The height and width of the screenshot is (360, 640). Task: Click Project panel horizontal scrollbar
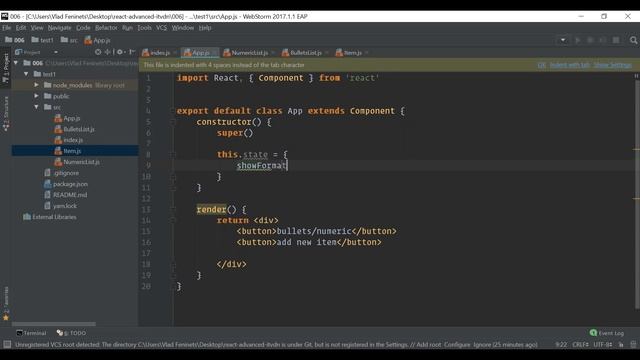(54, 324)
